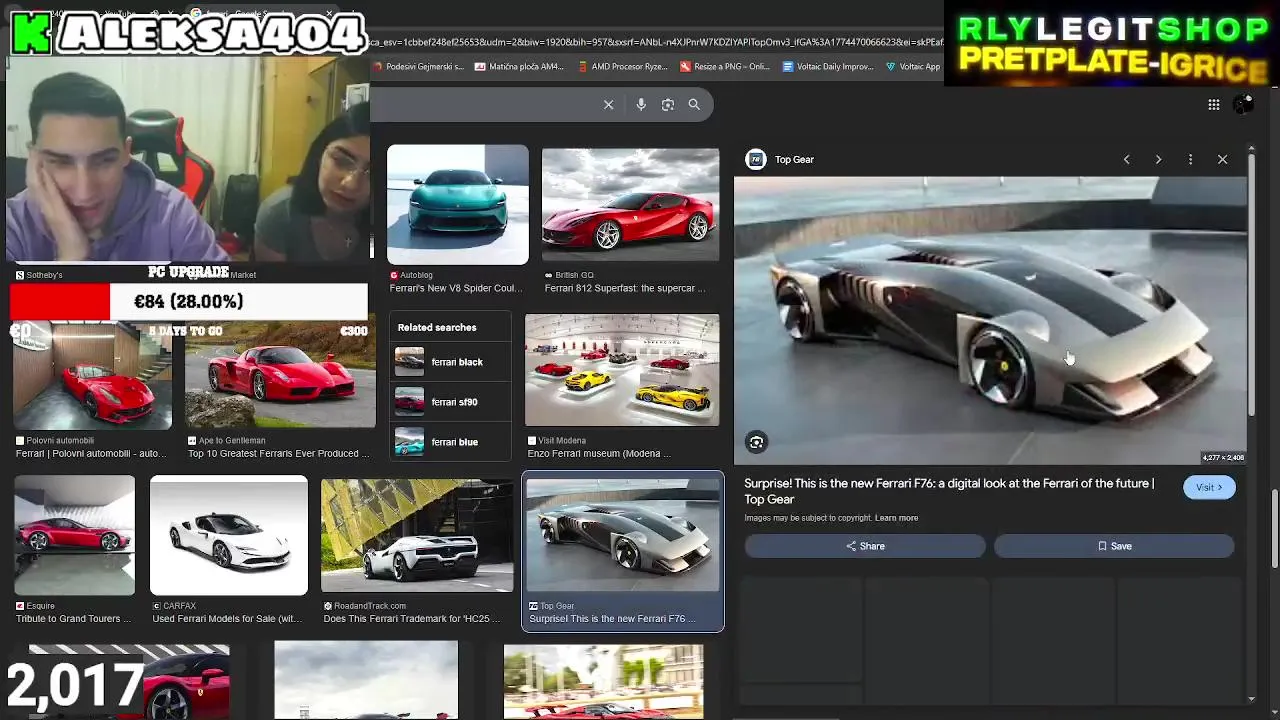
Task: Open Polovni automobili red Ferrari thumbnail
Action: click(92, 375)
